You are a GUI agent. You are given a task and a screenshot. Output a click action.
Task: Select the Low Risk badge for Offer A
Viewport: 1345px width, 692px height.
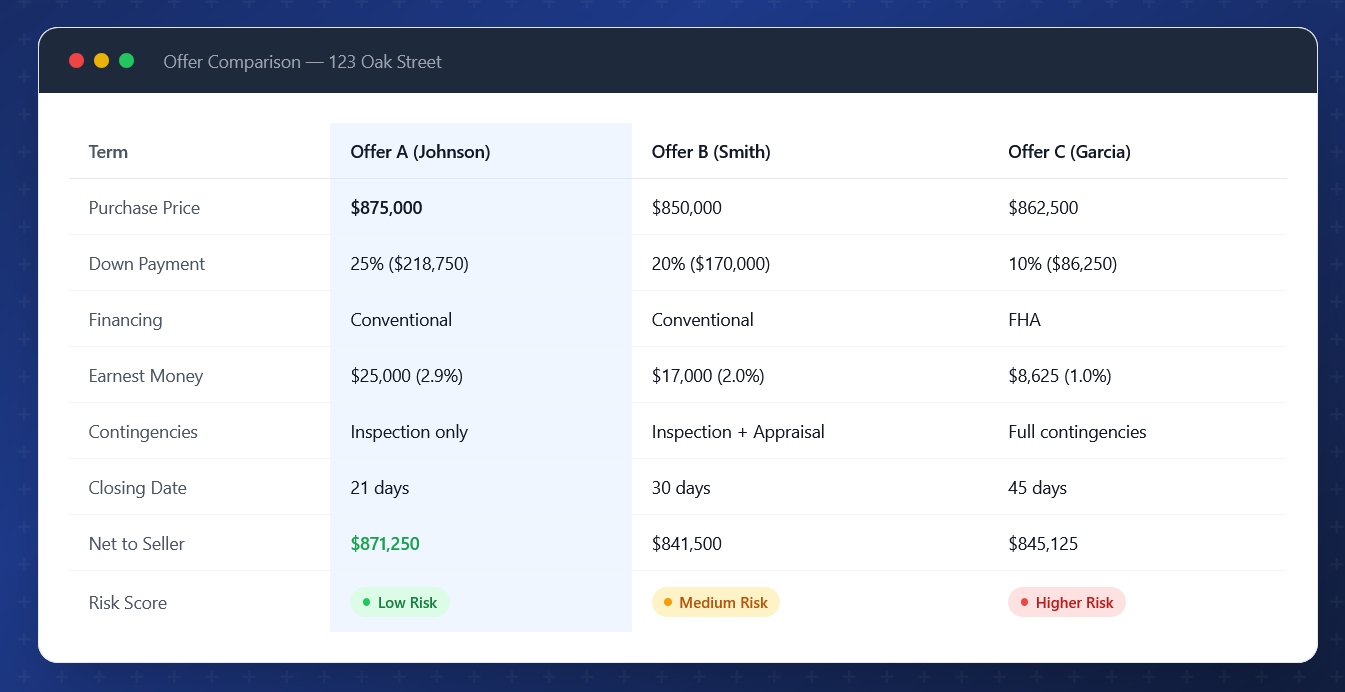400,602
